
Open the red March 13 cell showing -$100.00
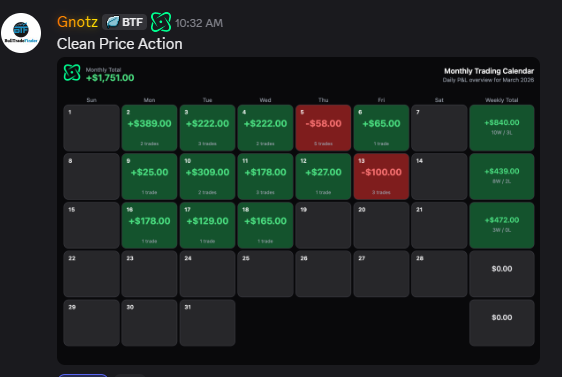tap(381, 177)
